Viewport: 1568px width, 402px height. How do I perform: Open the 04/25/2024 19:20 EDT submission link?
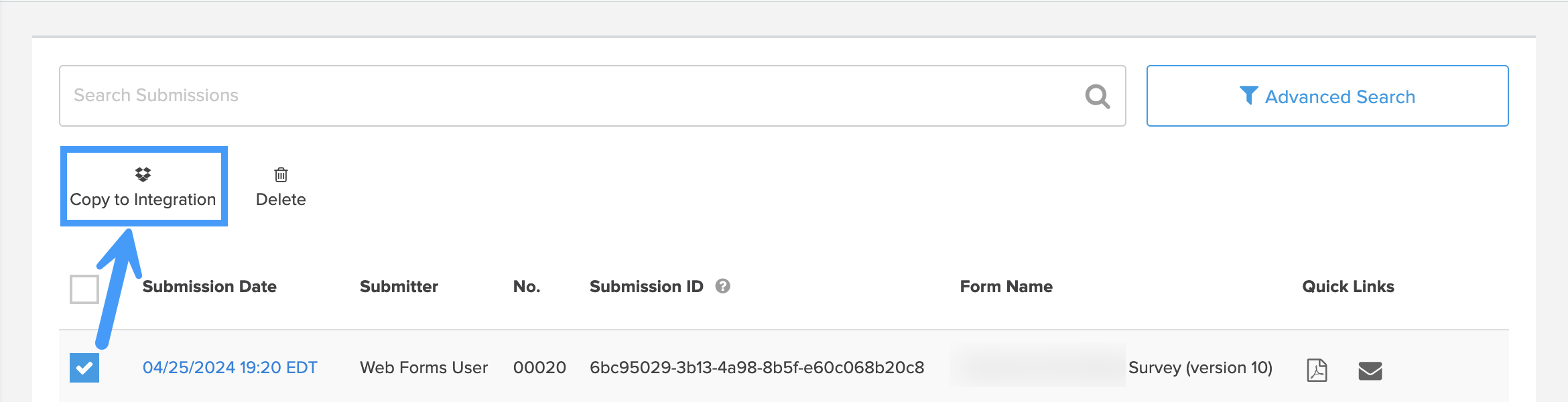(231, 367)
